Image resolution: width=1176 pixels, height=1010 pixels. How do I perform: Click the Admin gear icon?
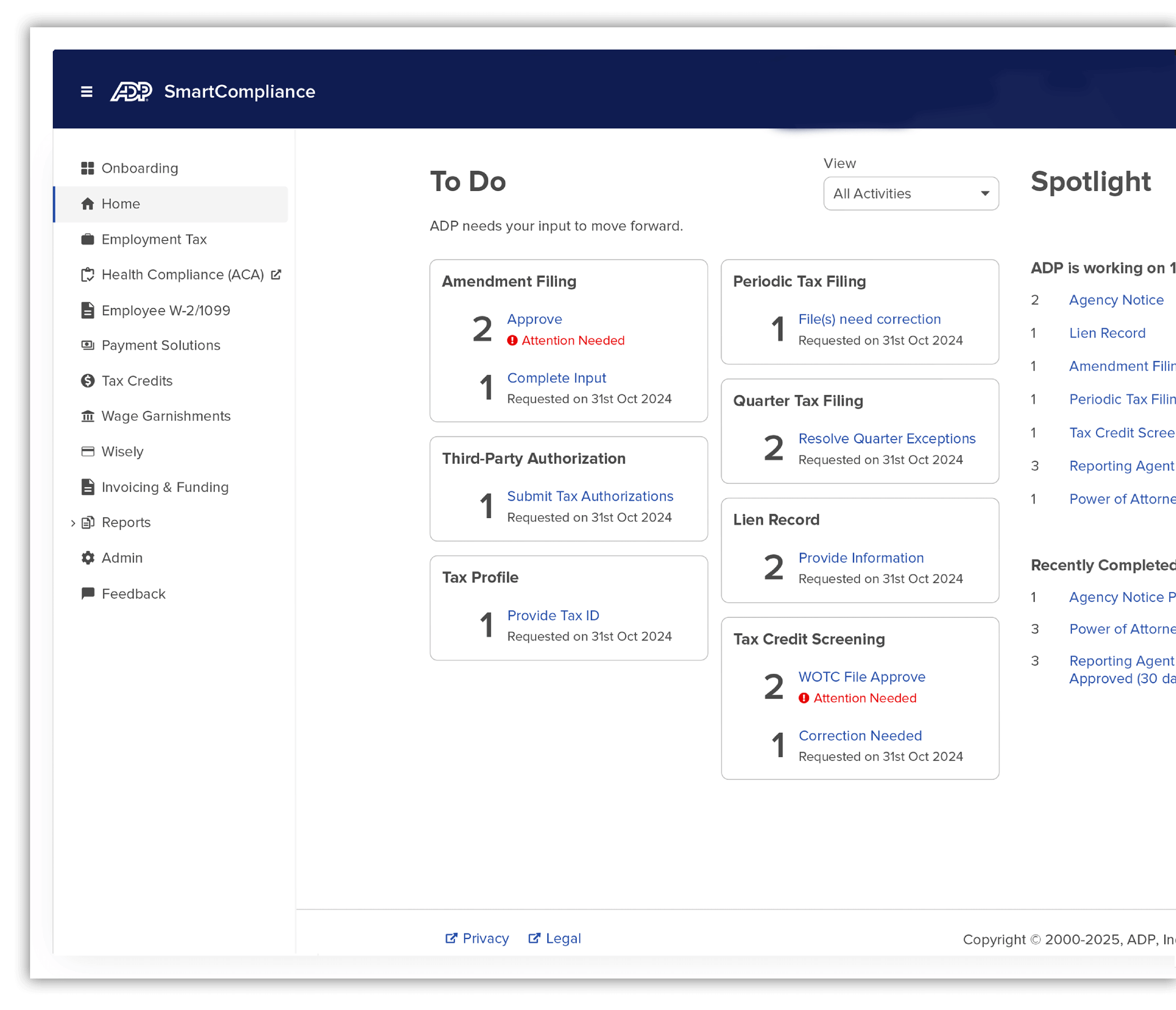click(88, 558)
